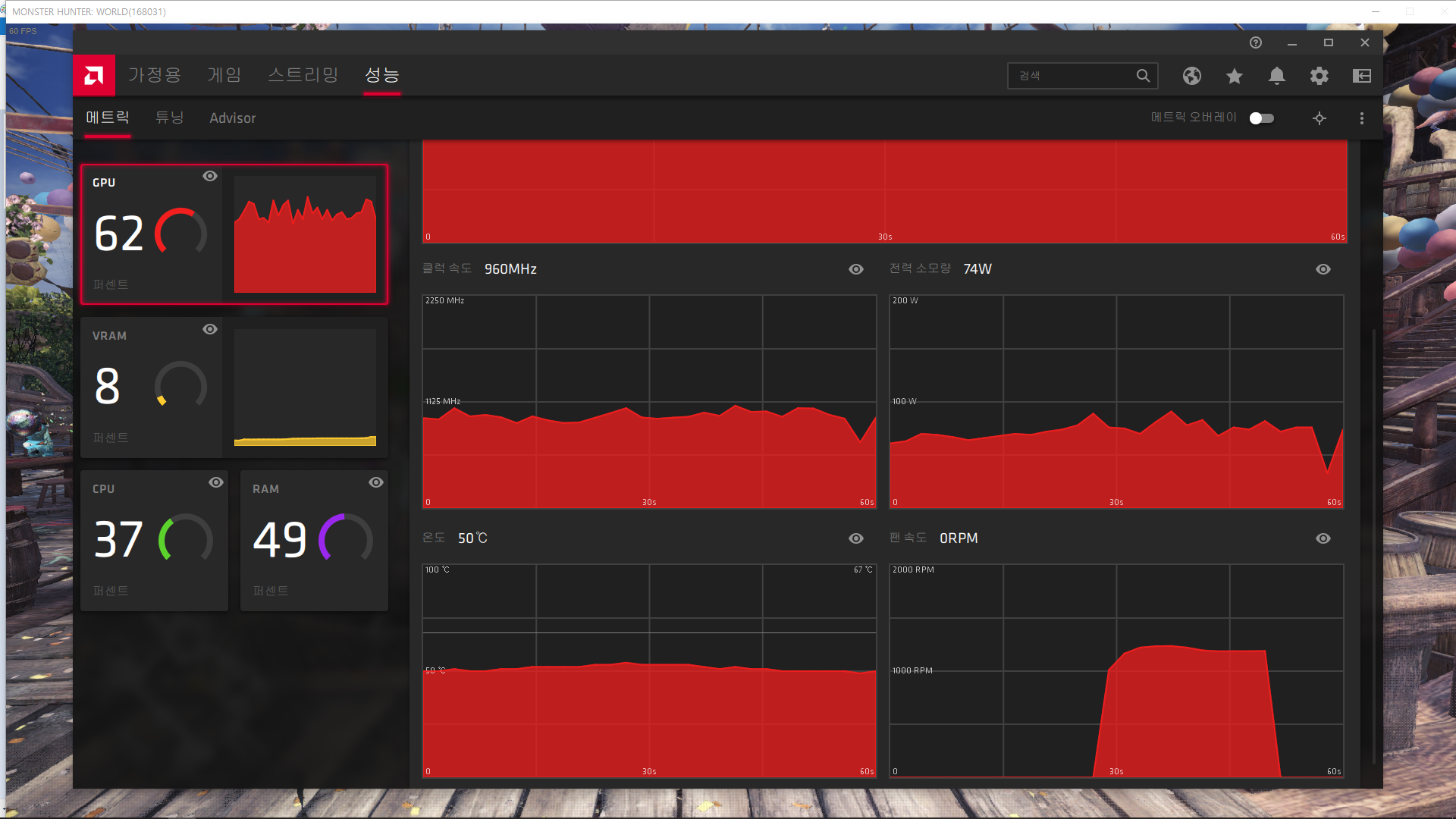This screenshot has width=1456, height=819.
Task: Toggle the metrics overlay switch
Action: pyautogui.click(x=1262, y=118)
